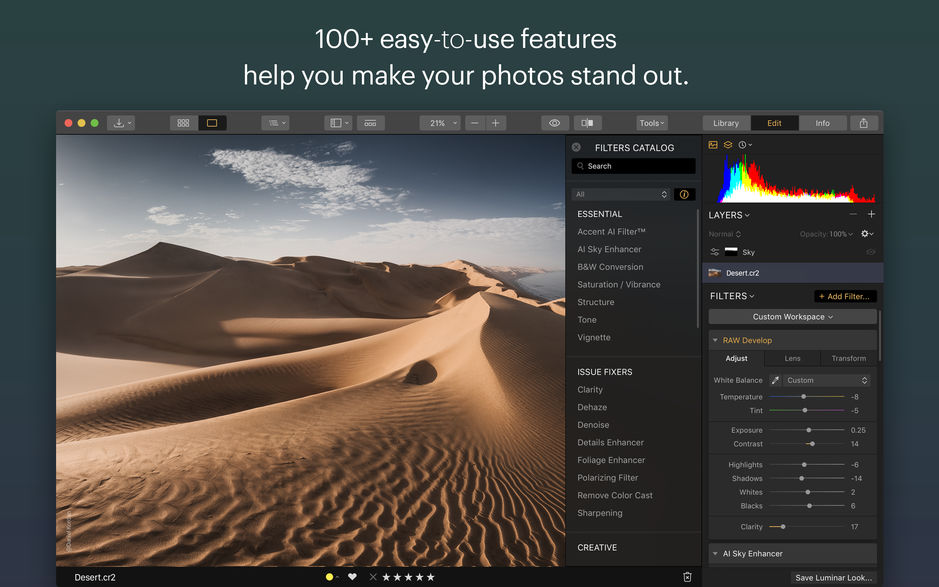Reject the photo with the X flag
The height and width of the screenshot is (587, 939).
371,577
